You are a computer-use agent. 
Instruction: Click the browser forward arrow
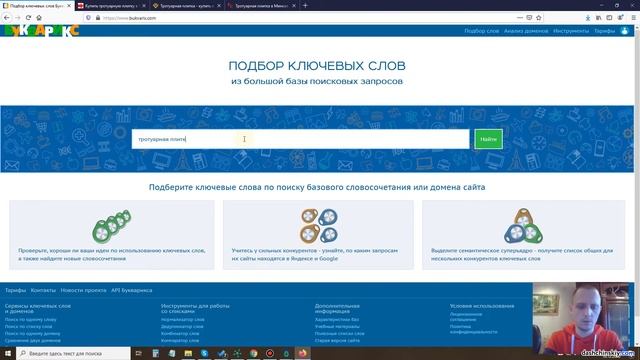point(18,18)
